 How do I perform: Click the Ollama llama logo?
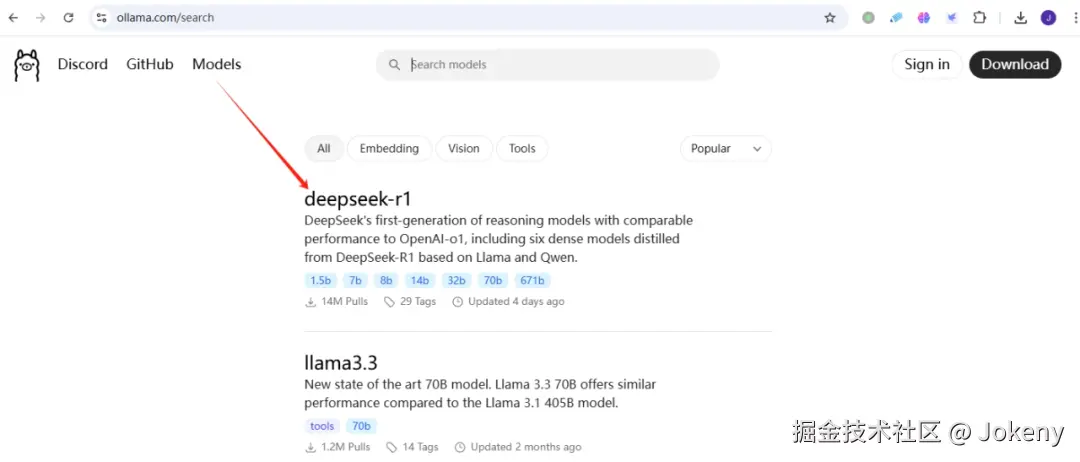tap(27, 65)
